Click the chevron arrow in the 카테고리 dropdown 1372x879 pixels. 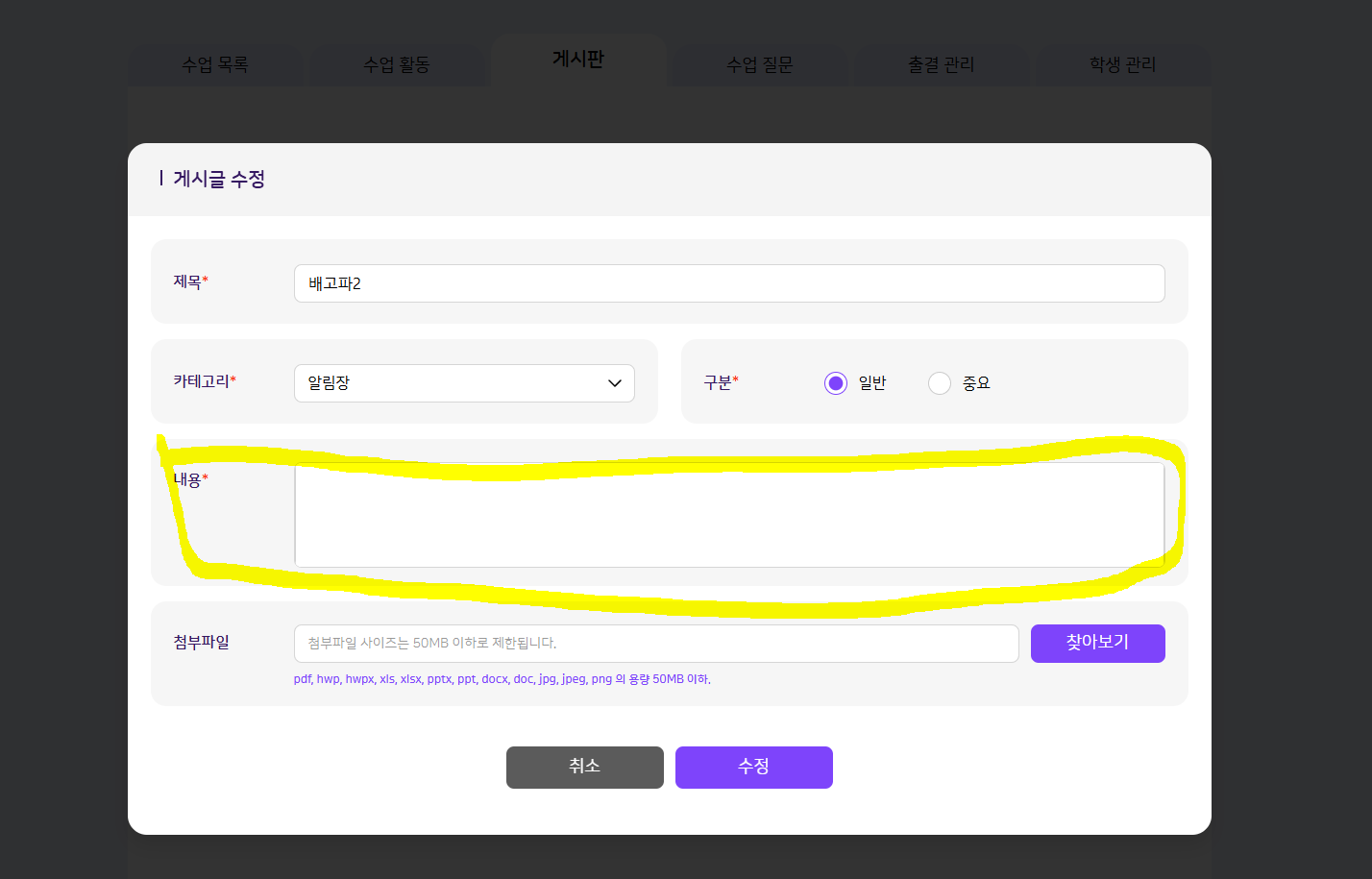[615, 383]
